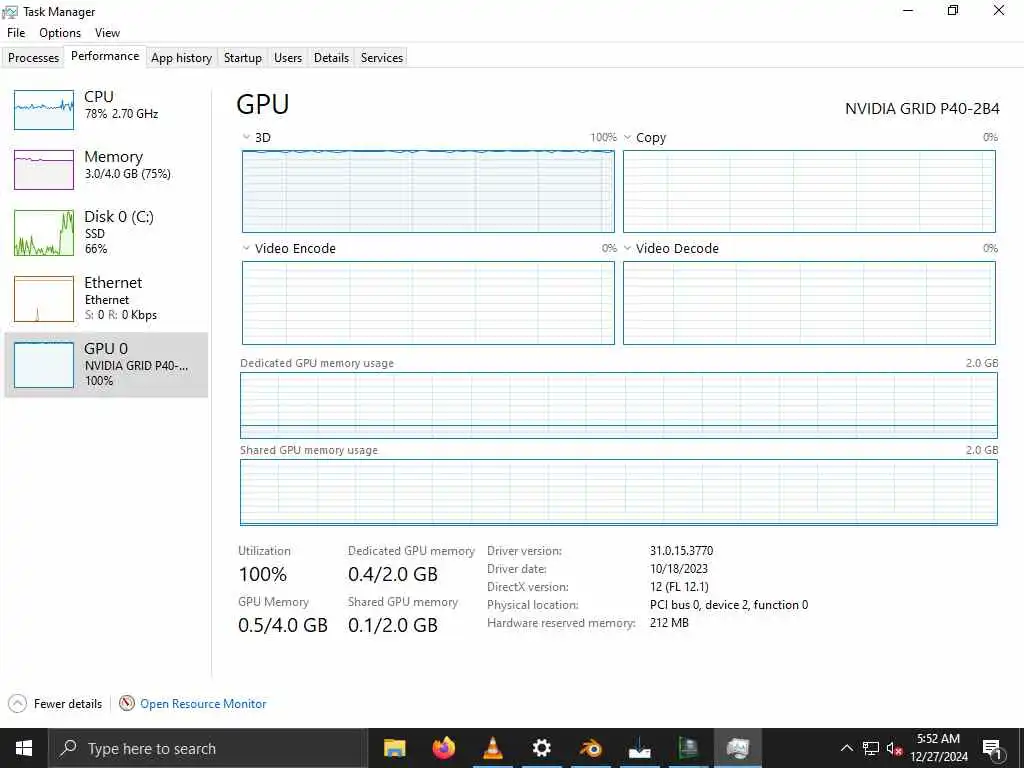
Task: Switch to the Processes tab
Action: pyautogui.click(x=33, y=57)
